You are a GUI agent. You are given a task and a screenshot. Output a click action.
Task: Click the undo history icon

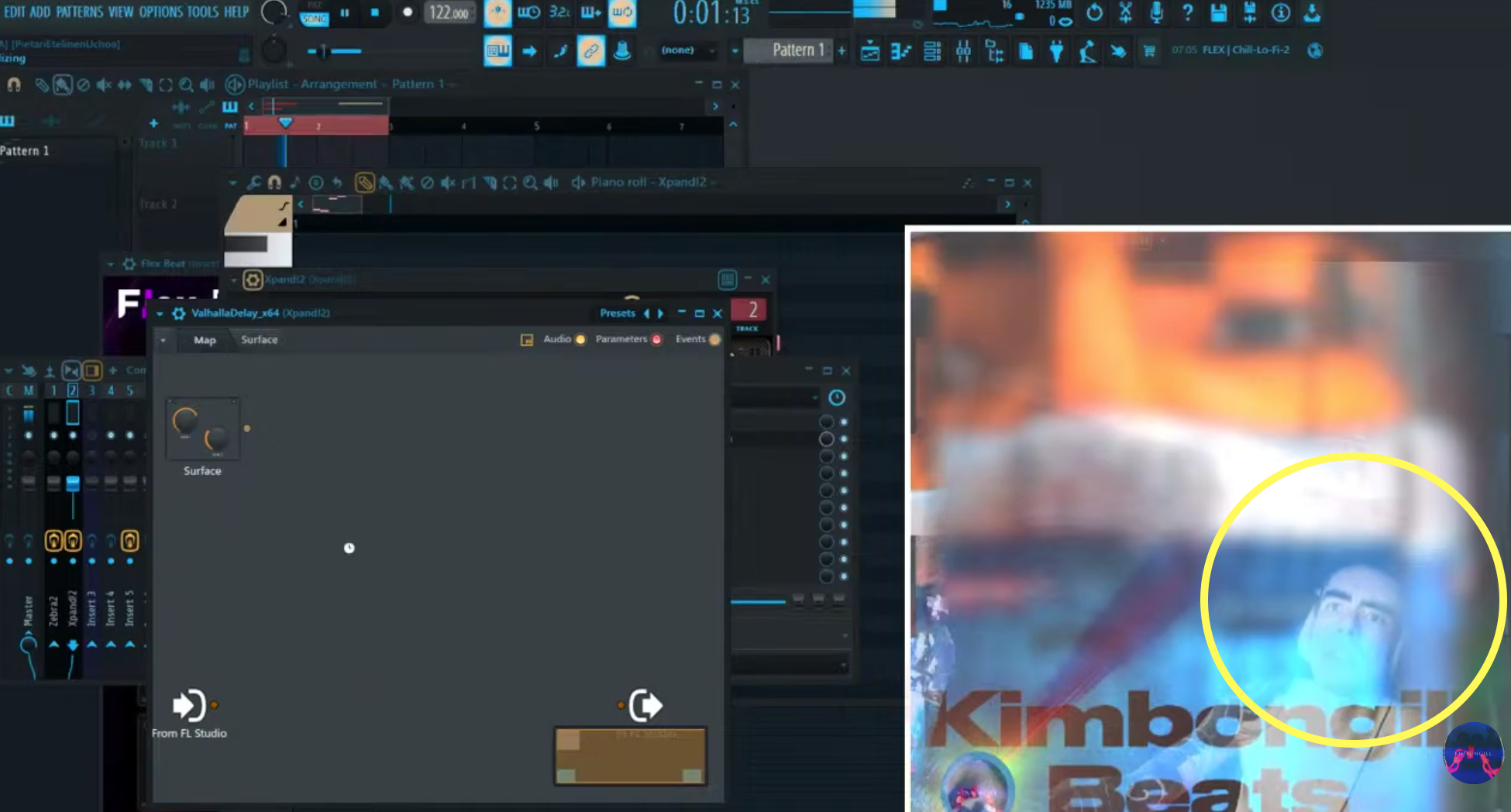[1094, 12]
